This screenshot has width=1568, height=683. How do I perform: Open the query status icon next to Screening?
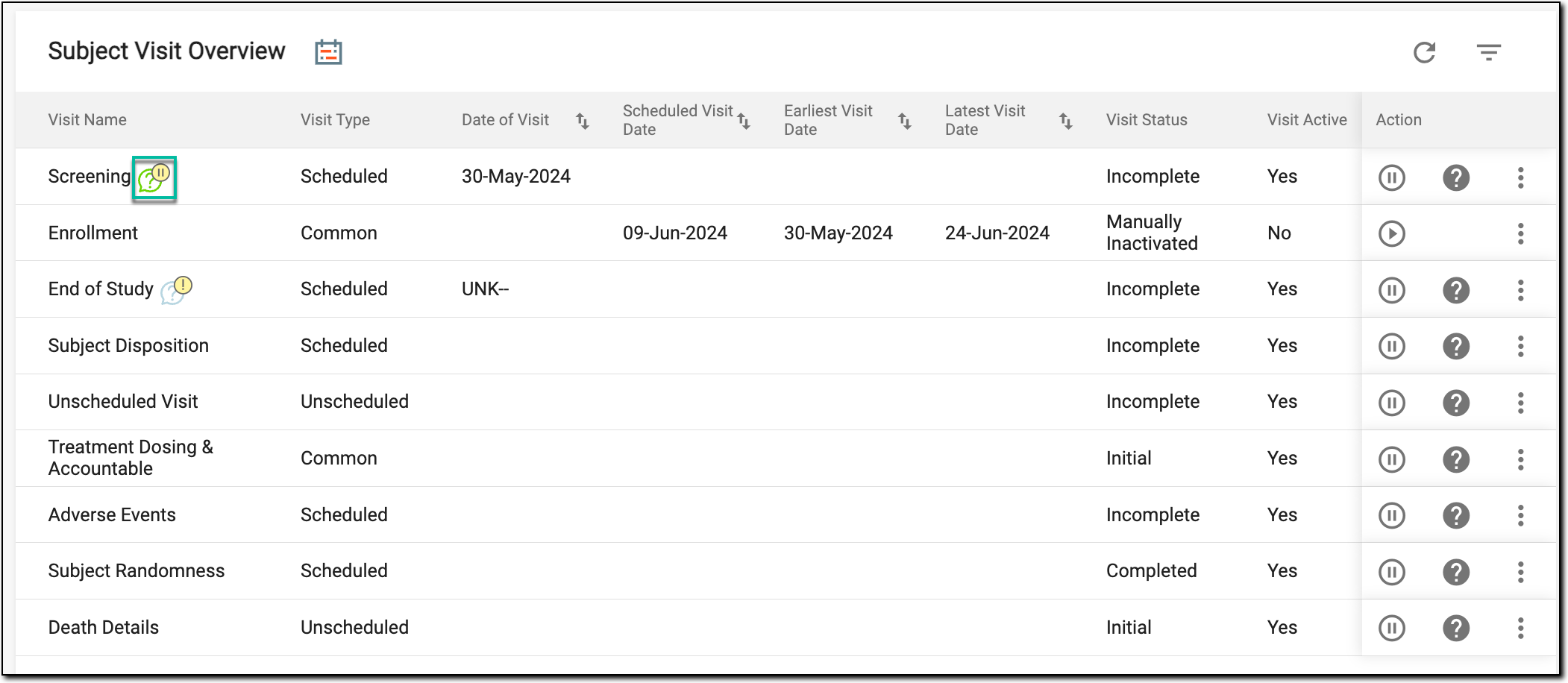[154, 178]
